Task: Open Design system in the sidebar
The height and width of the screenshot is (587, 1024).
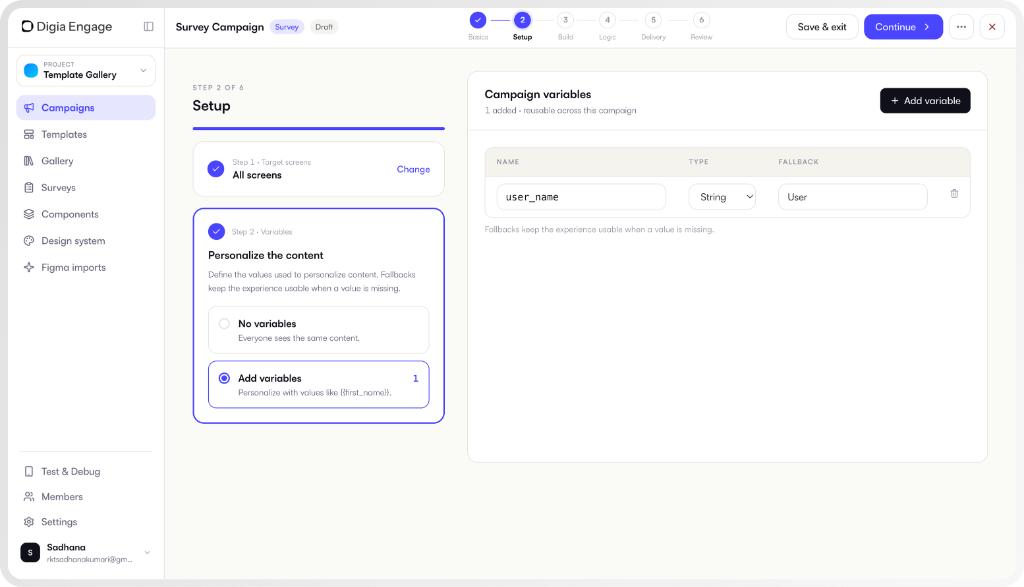Action: pos(86,241)
